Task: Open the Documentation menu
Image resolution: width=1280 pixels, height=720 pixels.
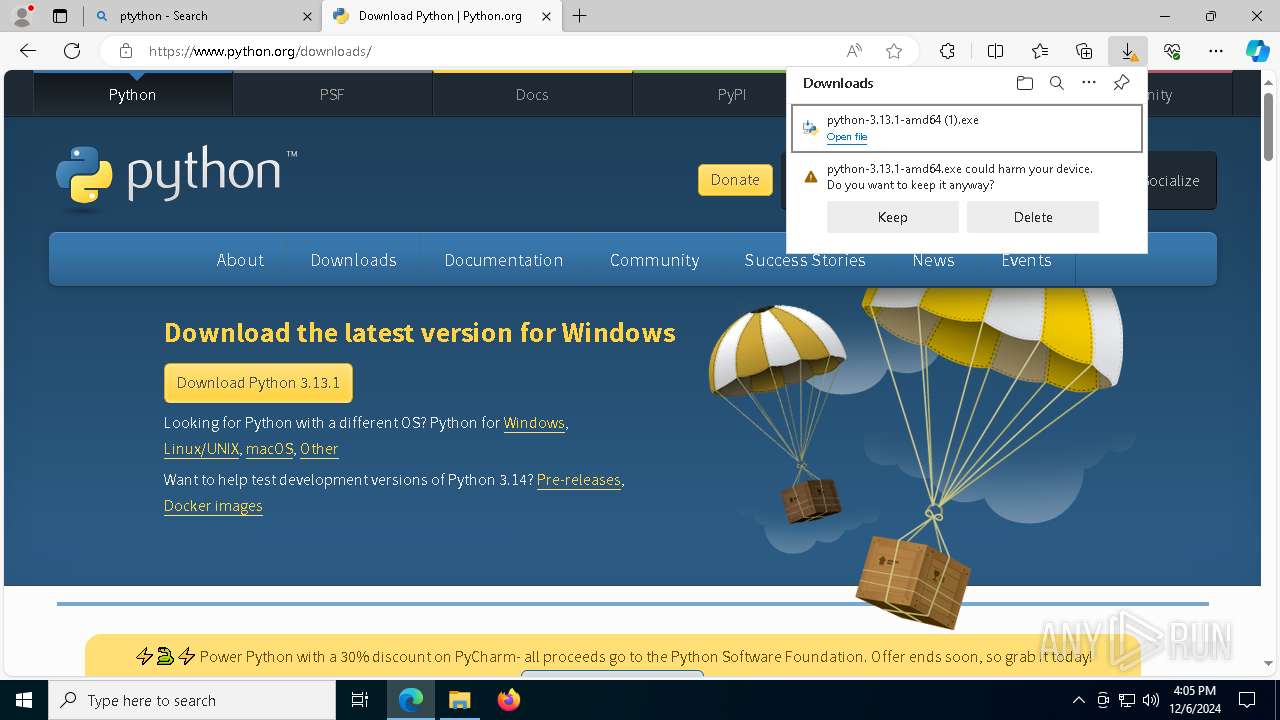Action: [504, 260]
